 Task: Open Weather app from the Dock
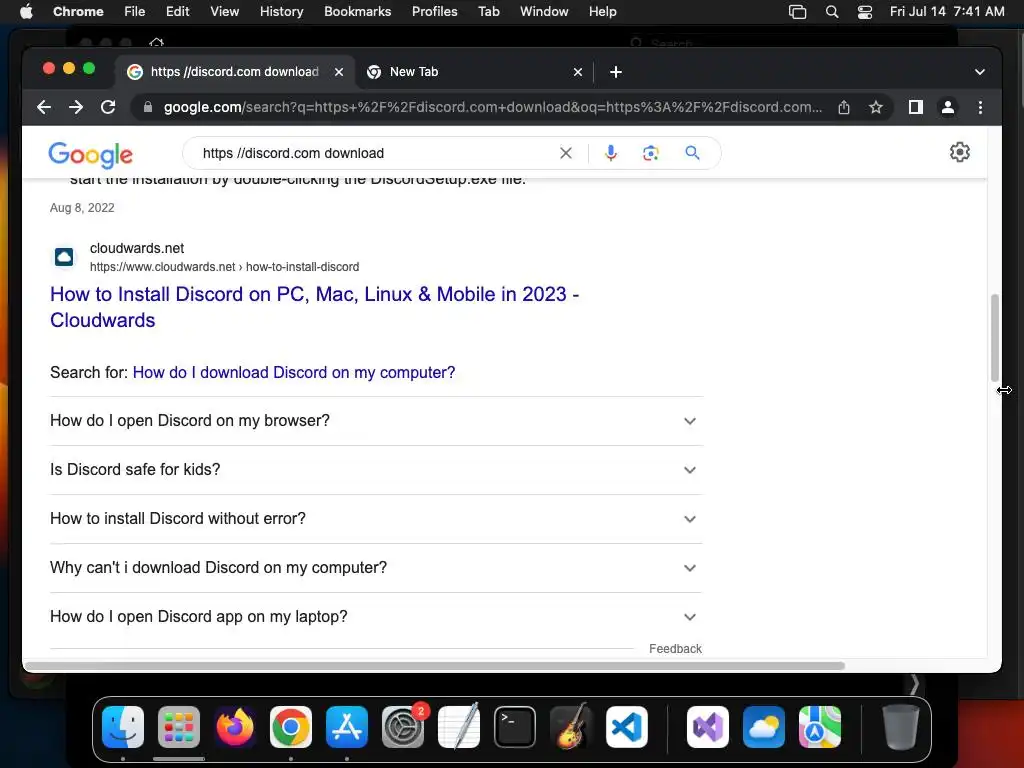764,727
